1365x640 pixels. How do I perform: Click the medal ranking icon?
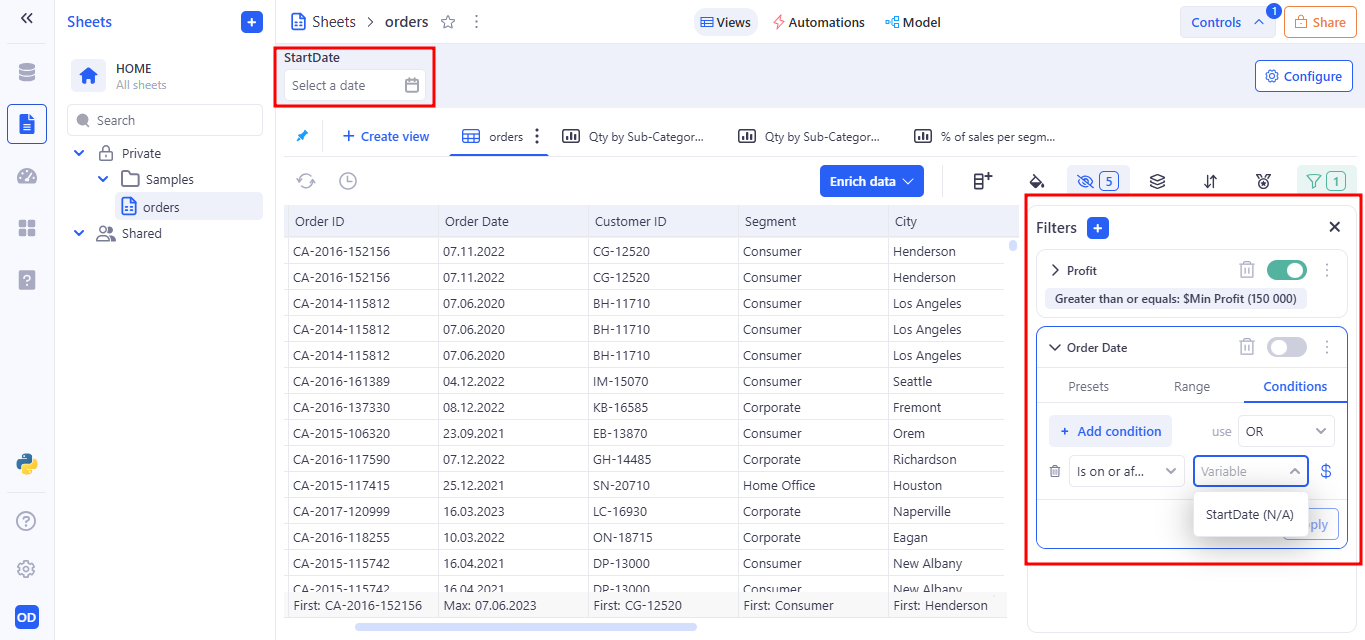(1264, 181)
